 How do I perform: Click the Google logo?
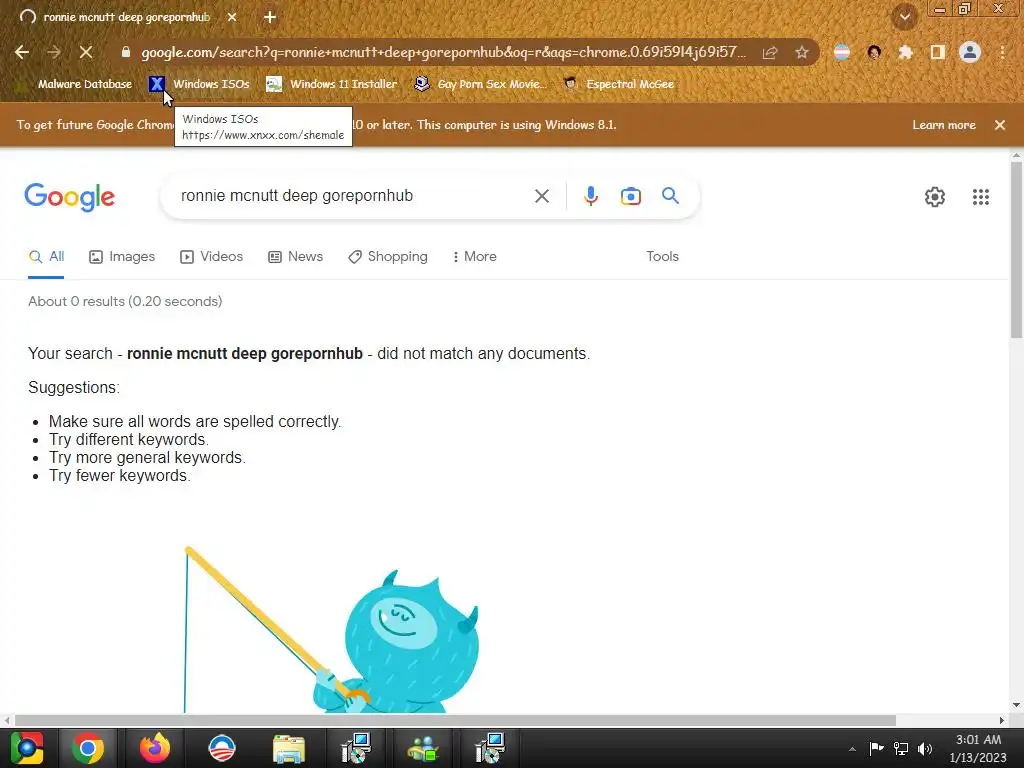click(x=70, y=197)
